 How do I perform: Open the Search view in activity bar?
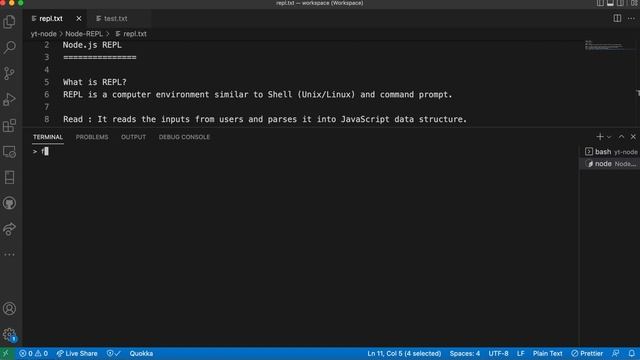[9, 47]
